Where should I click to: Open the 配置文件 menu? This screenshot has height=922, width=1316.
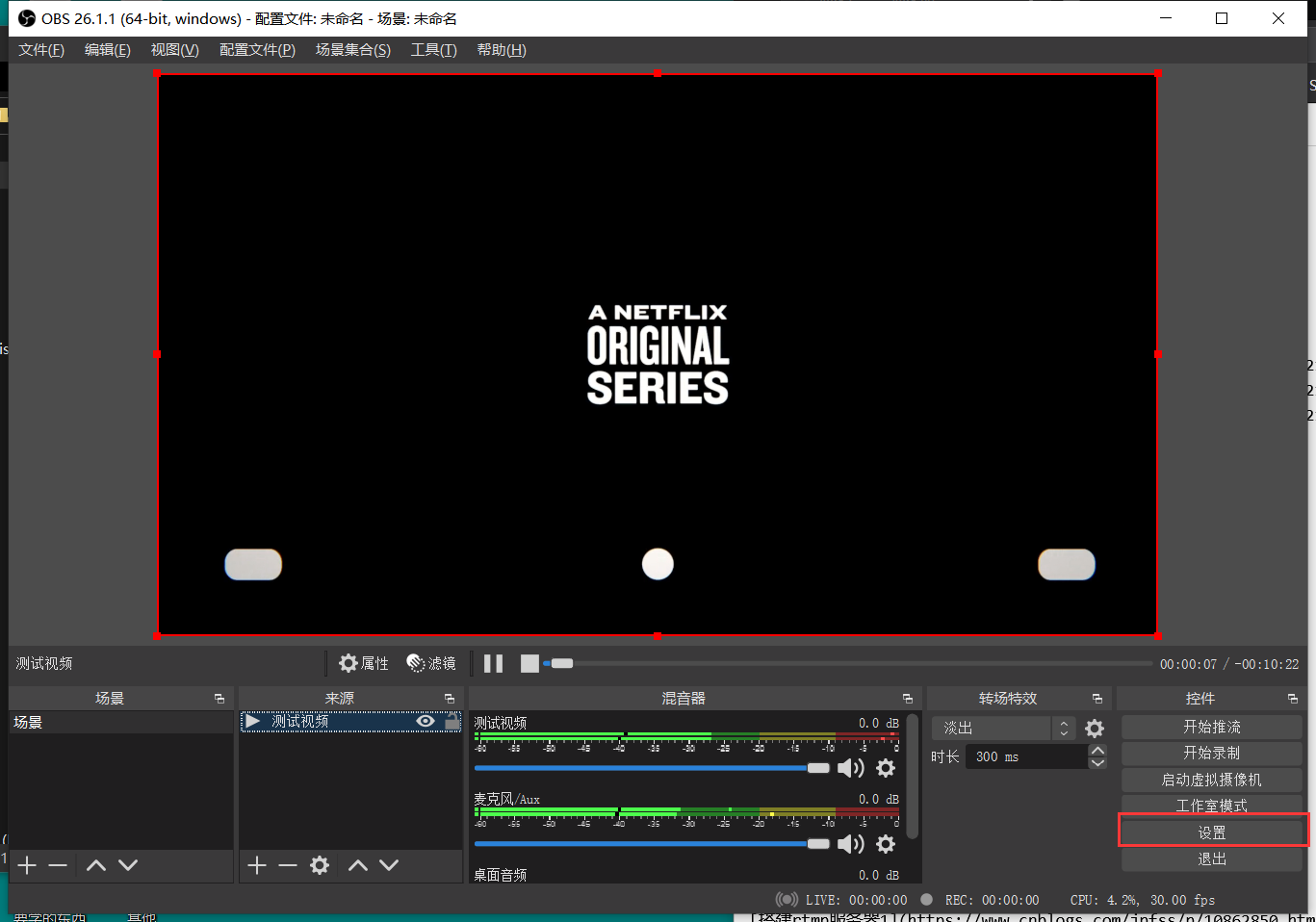[257, 50]
